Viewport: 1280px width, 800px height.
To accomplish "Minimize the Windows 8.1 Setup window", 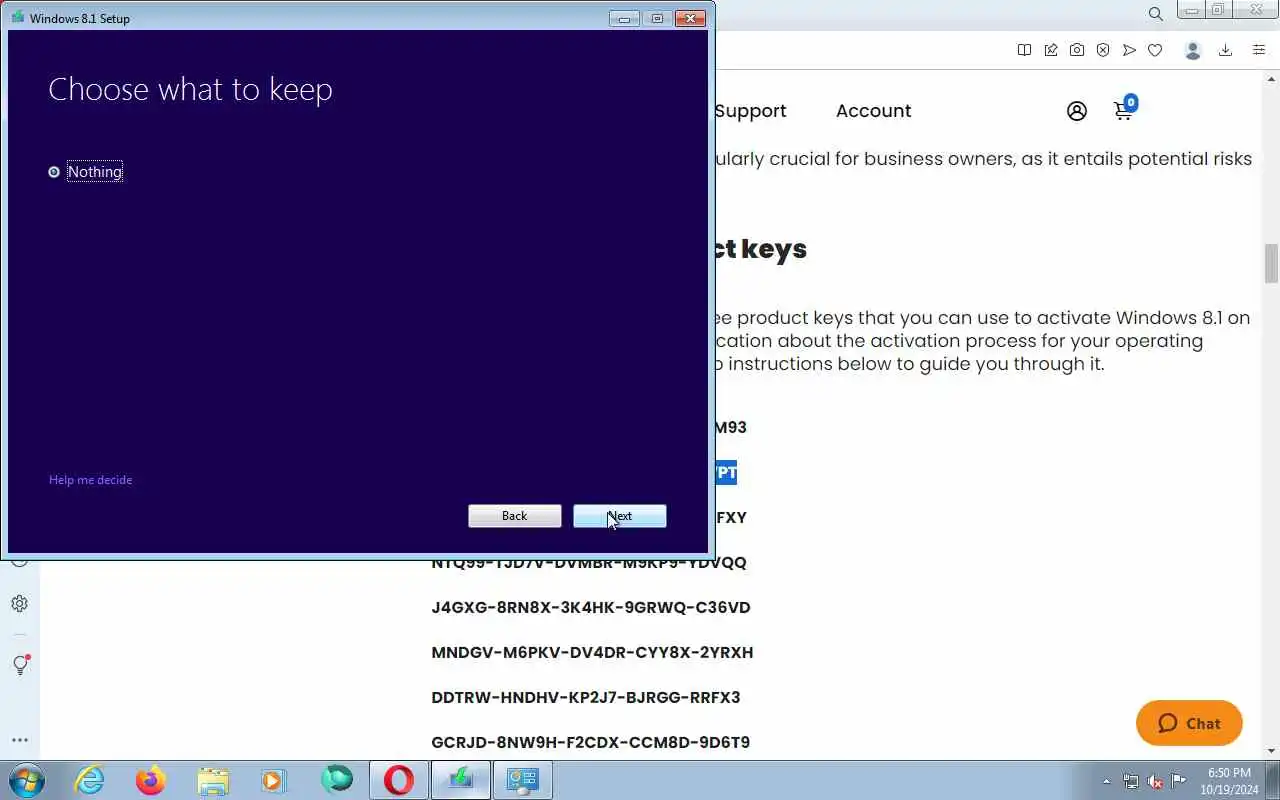I will pos(624,18).
